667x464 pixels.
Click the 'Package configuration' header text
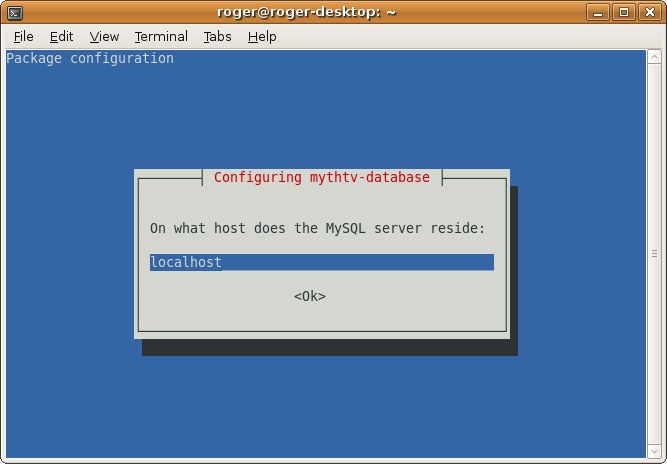coord(90,58)
